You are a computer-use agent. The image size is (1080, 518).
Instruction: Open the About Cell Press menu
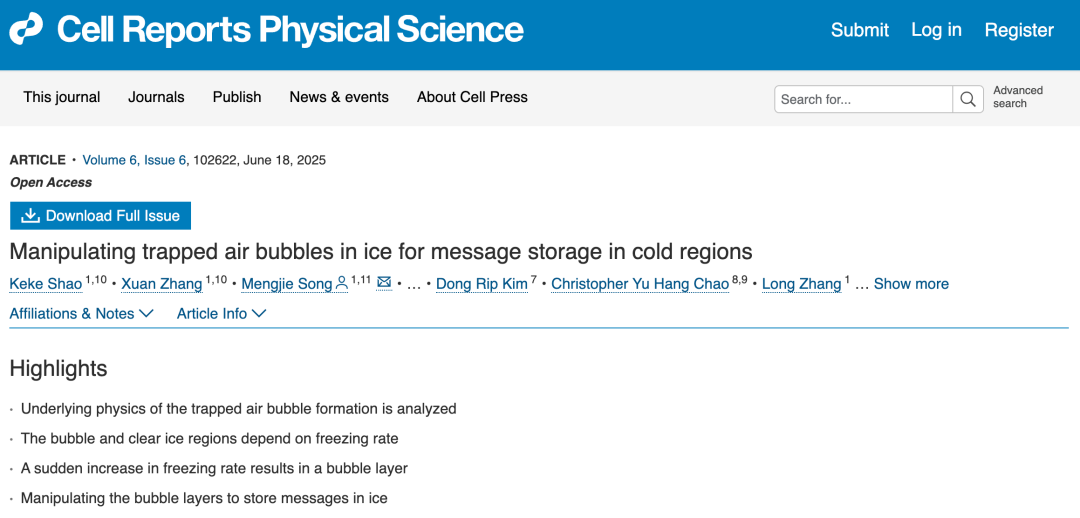[472, 97]
